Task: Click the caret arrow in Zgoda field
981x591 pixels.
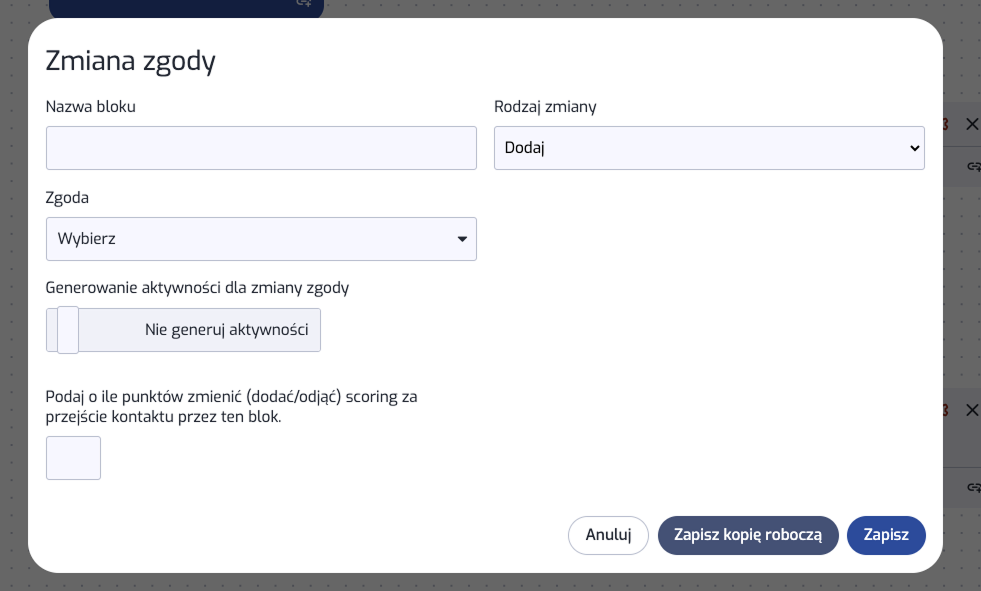Action: click(462, 239)
